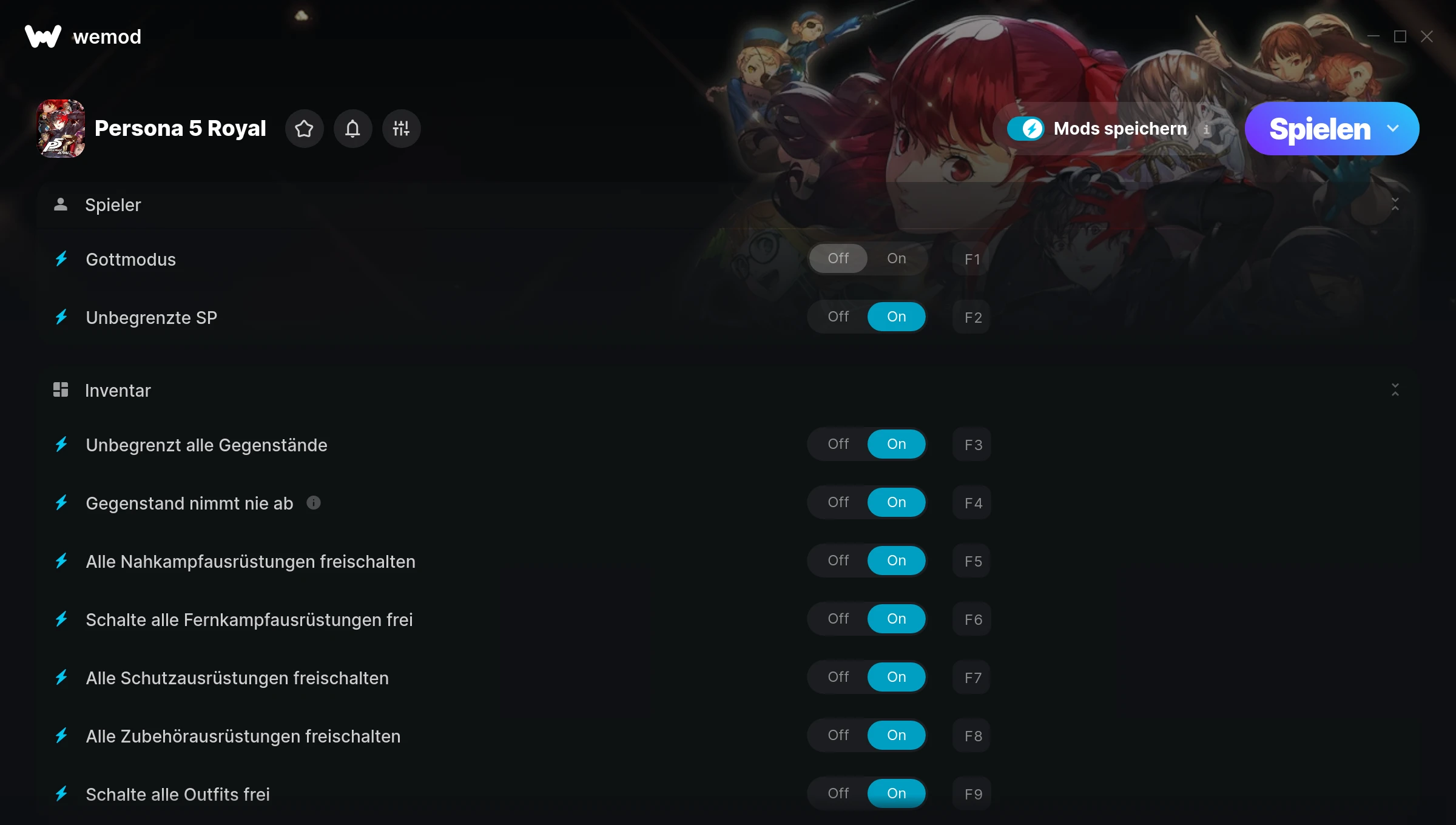Screen dimensions: 1456x825
Task: Change the F5 hotkey for Nahkampfausrüstungen
Action: coord(972,561)
